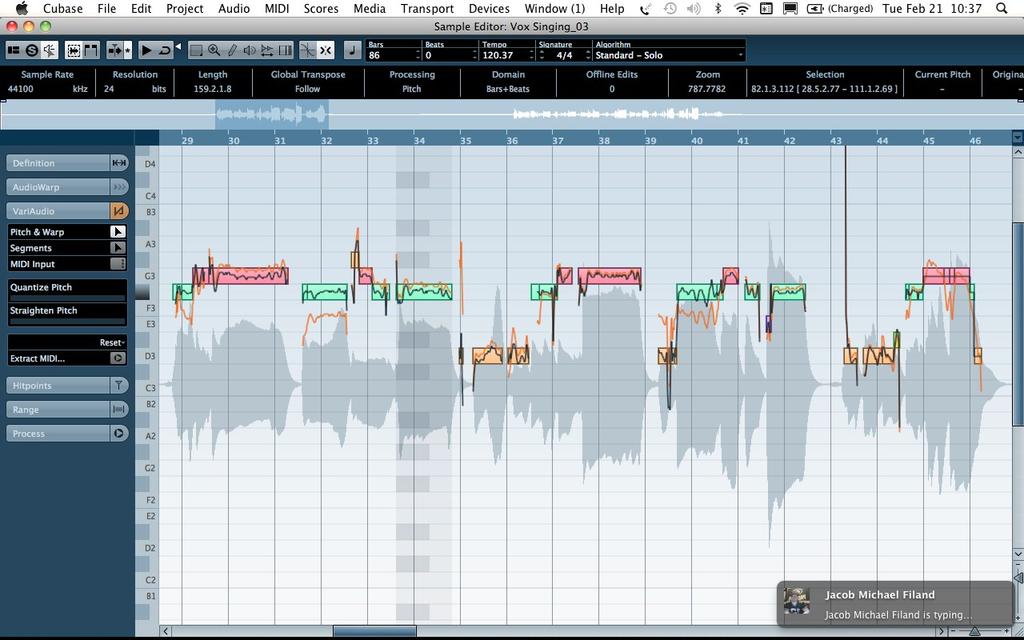Click the Definition tab's arrows icon
The width and height of the screenshot is (1024, 640).
pos(119,163)
